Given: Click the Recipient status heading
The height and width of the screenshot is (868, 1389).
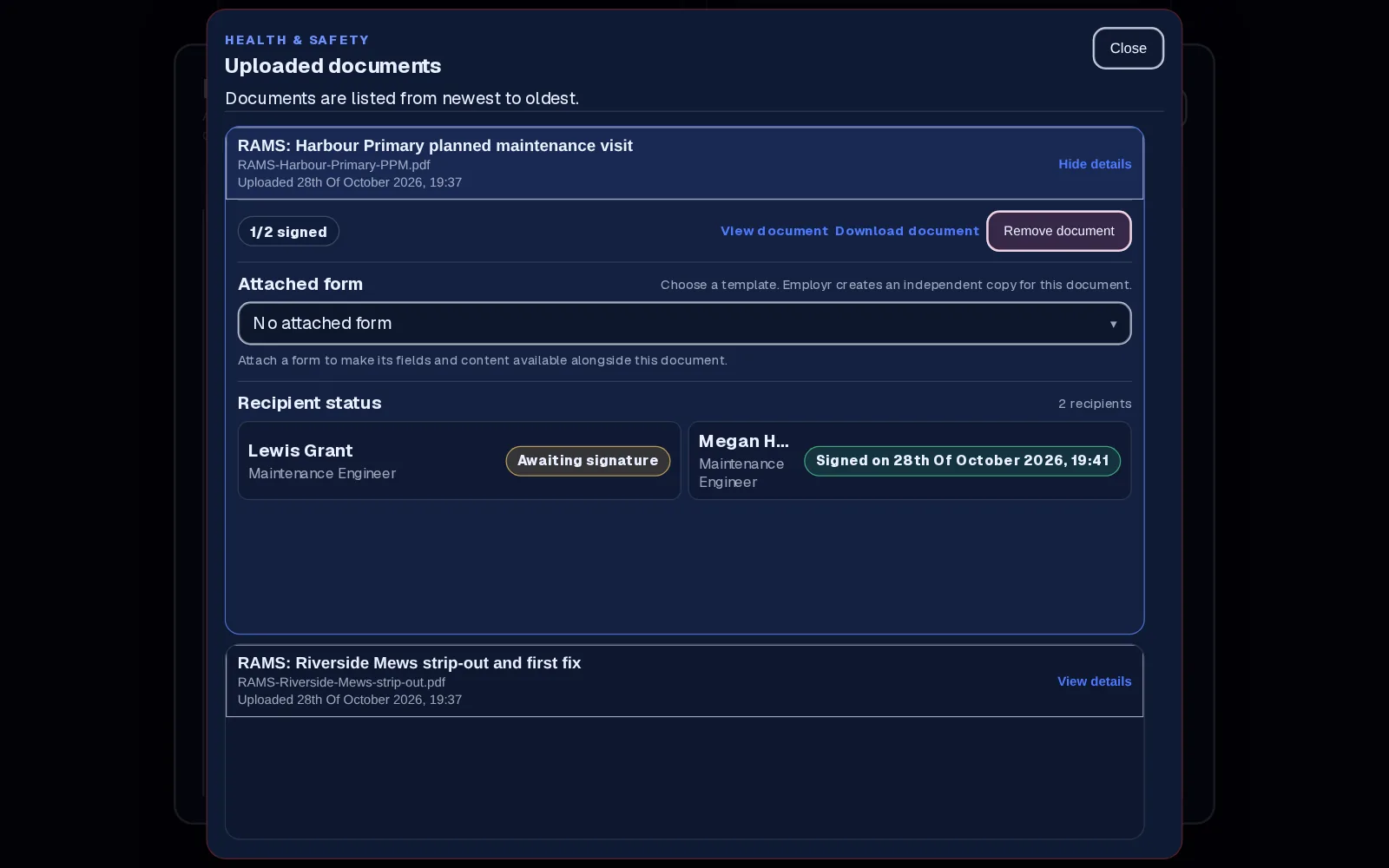Looking at the screenshot, I should click(x=310, y=403).
